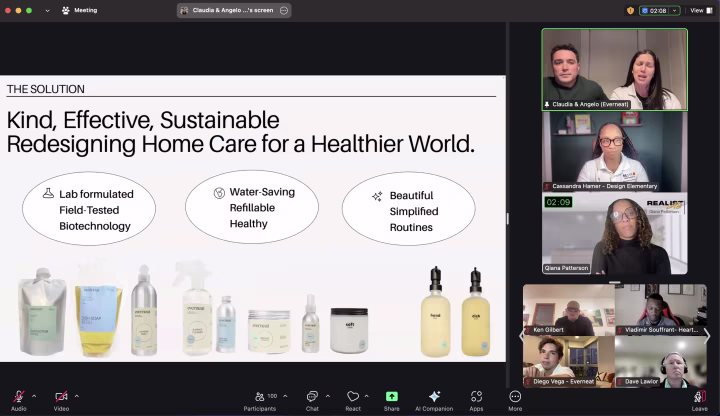The width and height of the screenshot is (720, 416).
Task: Expand audio options caret next to Audio
Action: tap(34, 396)
